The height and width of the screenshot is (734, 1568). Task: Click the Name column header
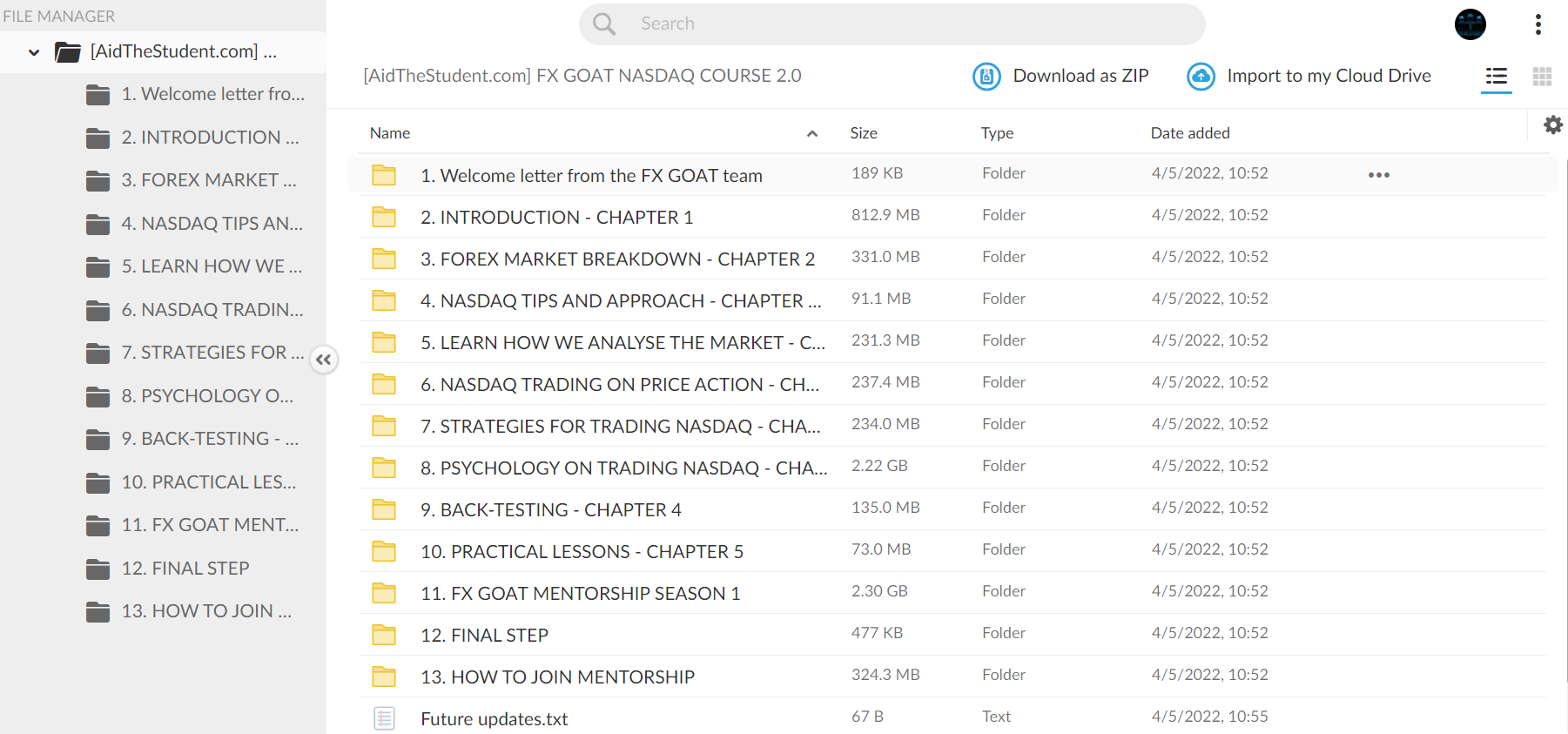point(390,133)
